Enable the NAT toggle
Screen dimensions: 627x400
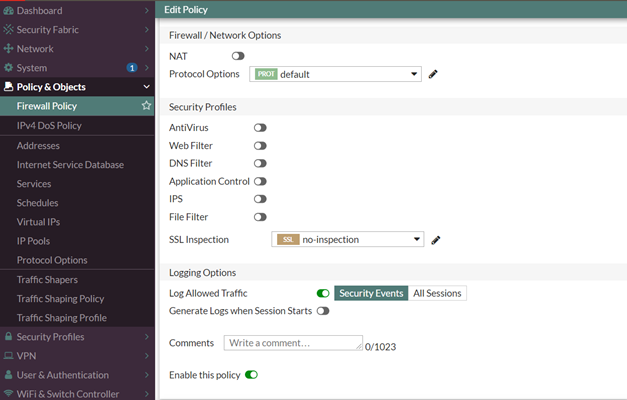pos(238,56)
